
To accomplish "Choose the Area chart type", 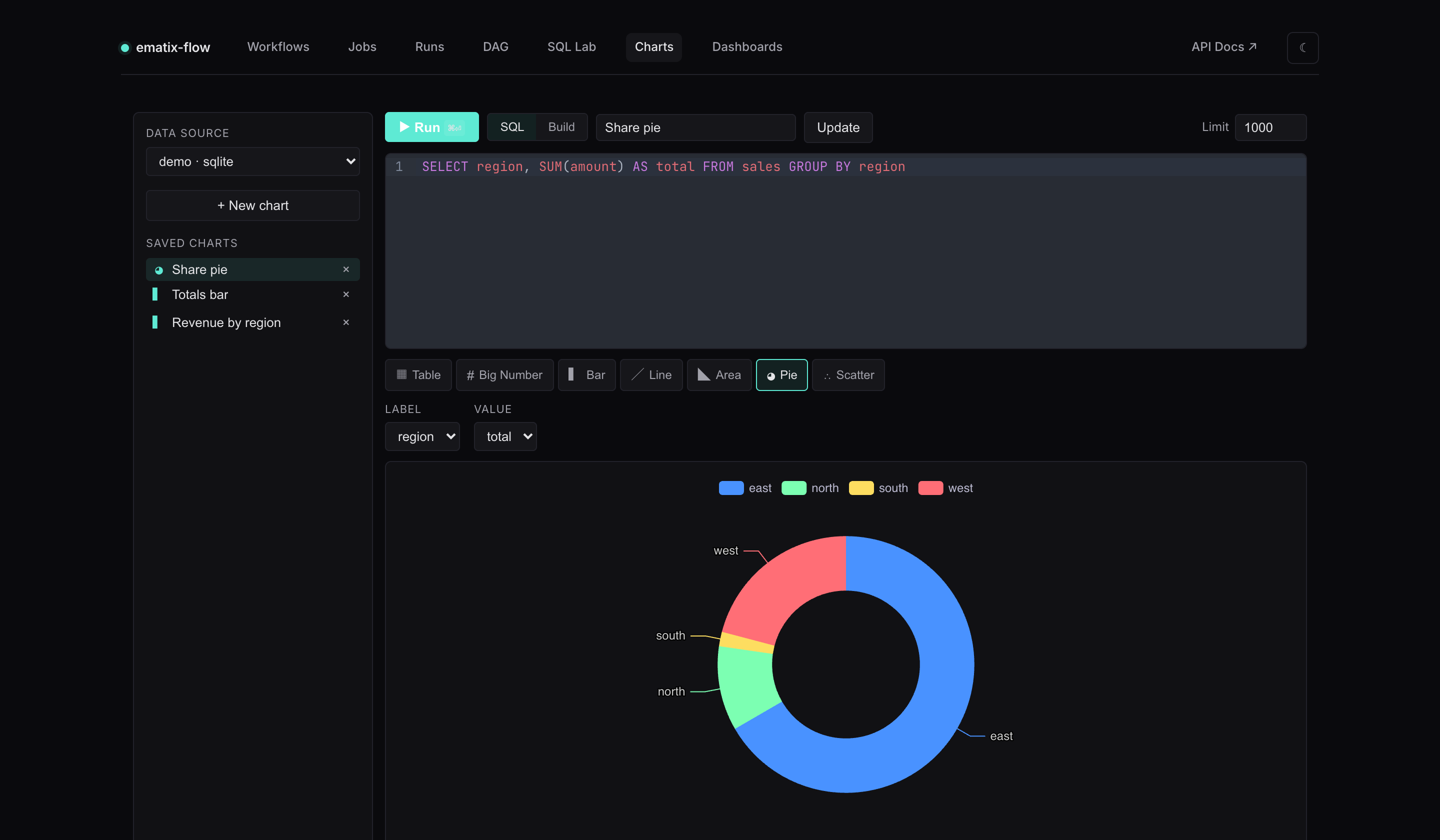I will pos(719,375).
